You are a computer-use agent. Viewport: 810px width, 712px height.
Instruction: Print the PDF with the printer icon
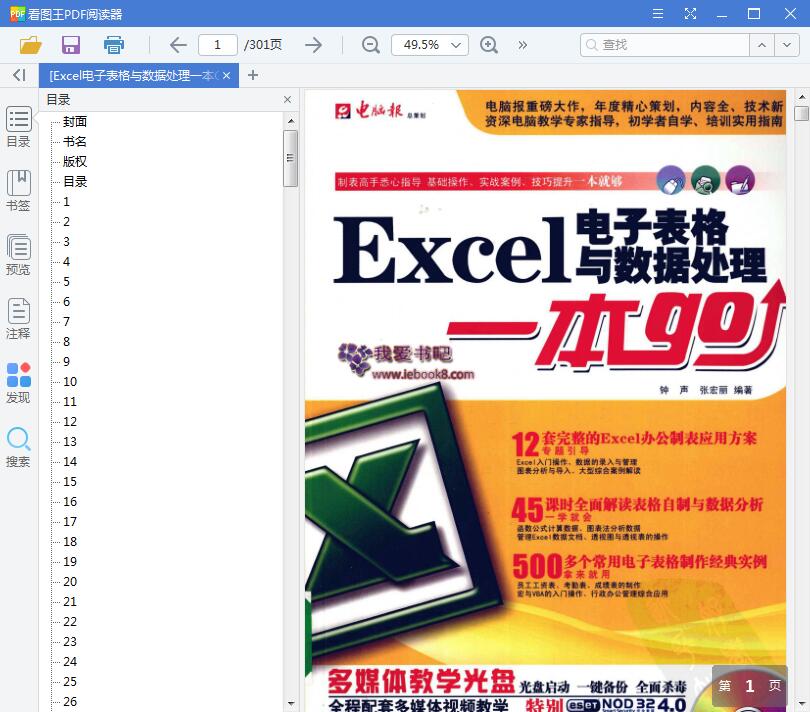(114, 45)
